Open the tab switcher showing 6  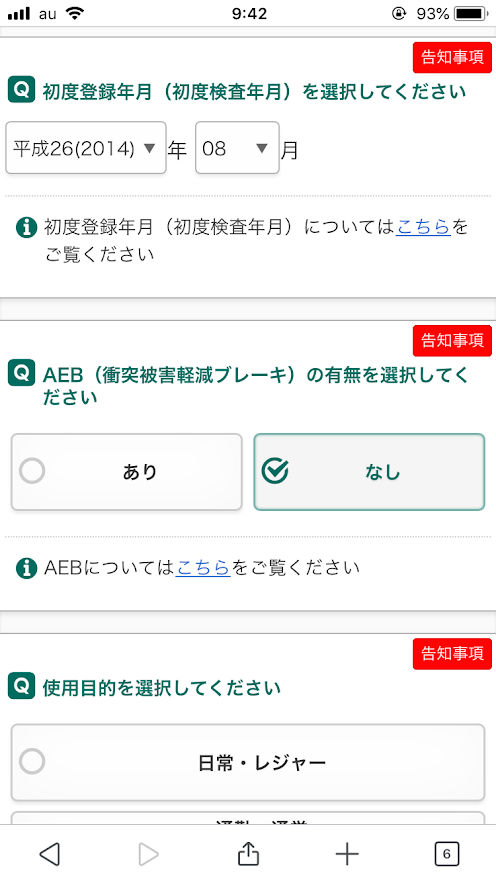coord(446,854)
